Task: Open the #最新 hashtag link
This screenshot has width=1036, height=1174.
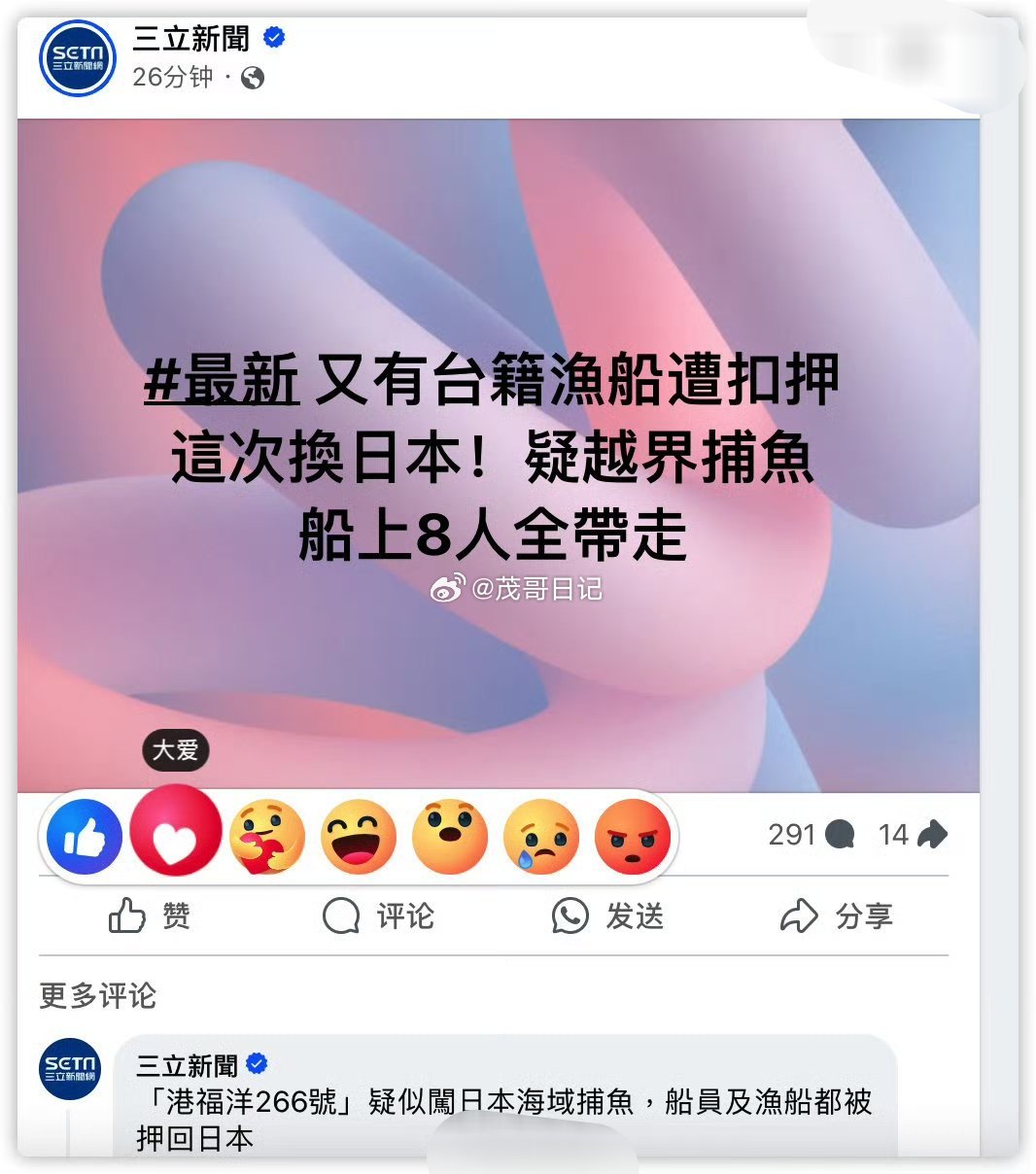Action: point(222,380)
